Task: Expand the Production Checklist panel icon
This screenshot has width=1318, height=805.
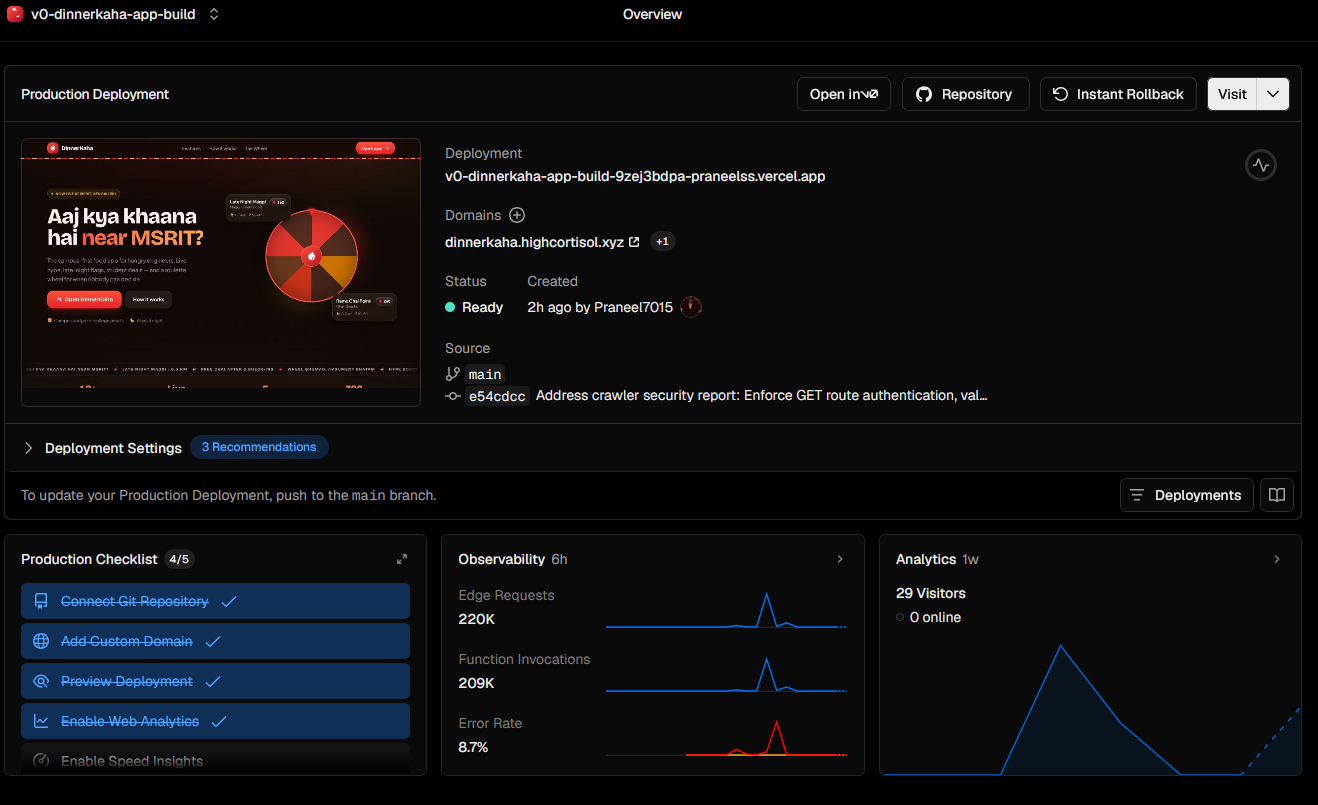Action: click(402, 559)
